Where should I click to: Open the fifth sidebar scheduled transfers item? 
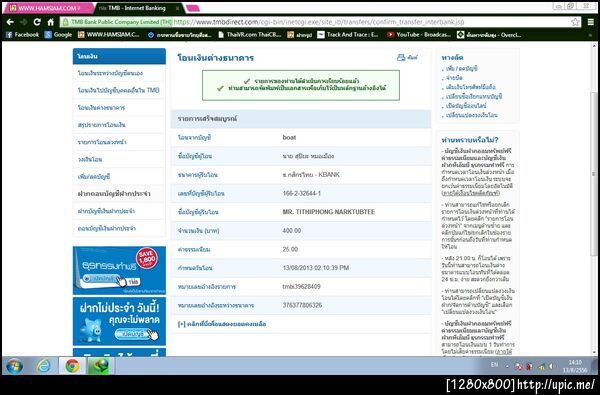(x=119, y=142)
